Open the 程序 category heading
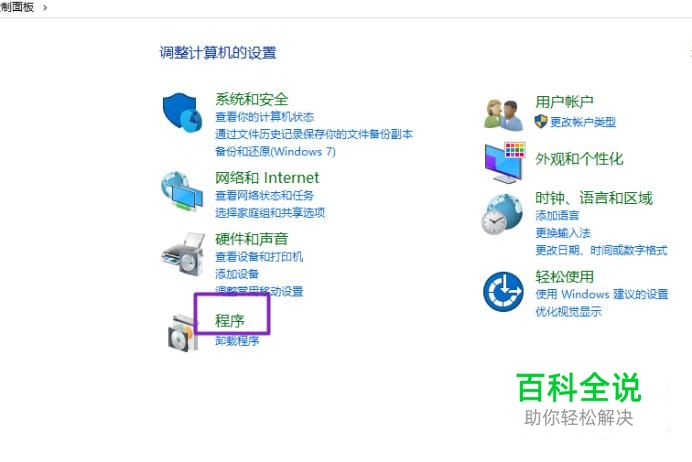Viewport: 692px width, 462px height. (x=229, y=321)
